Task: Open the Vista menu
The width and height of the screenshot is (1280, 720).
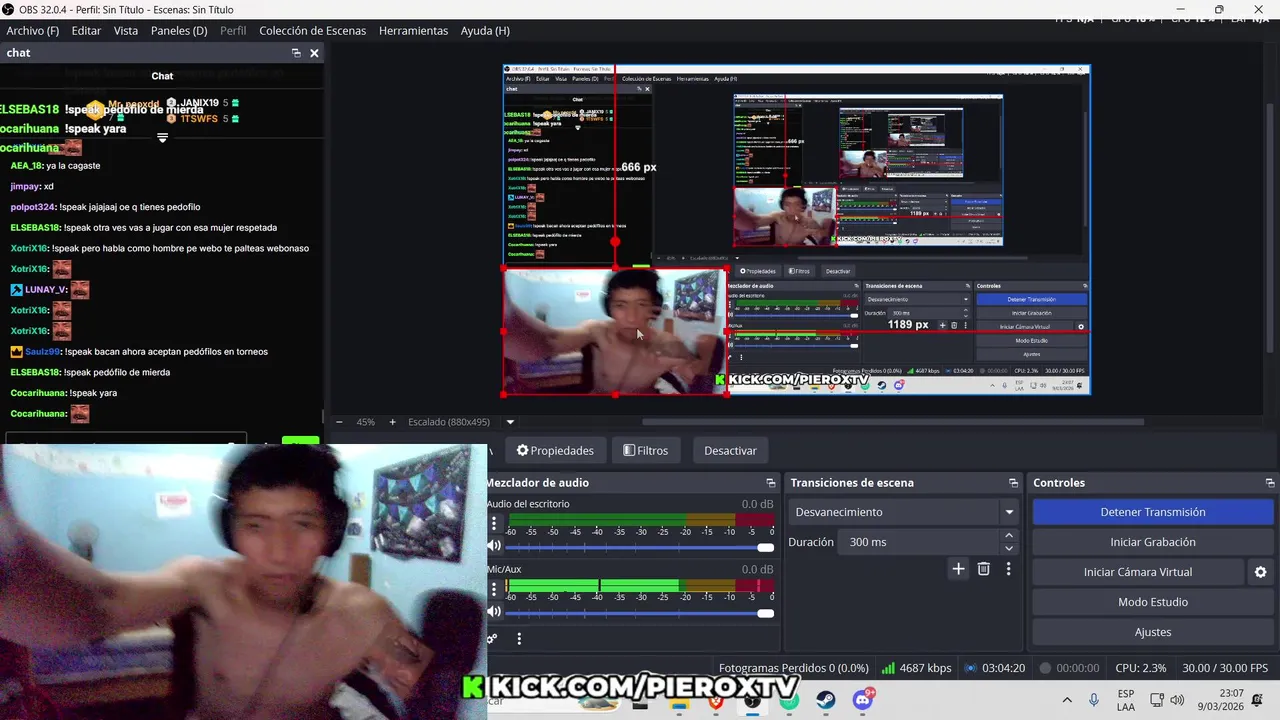Action: [x=126, y=31]
